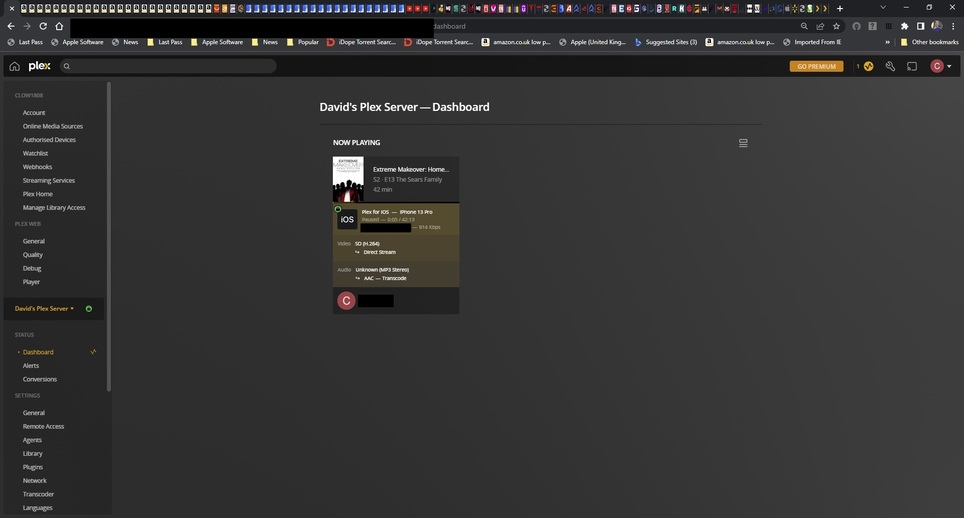Viewport: 964px width, 518px height.
Task: Click the green server status indicator
Action: pos(89,308)
